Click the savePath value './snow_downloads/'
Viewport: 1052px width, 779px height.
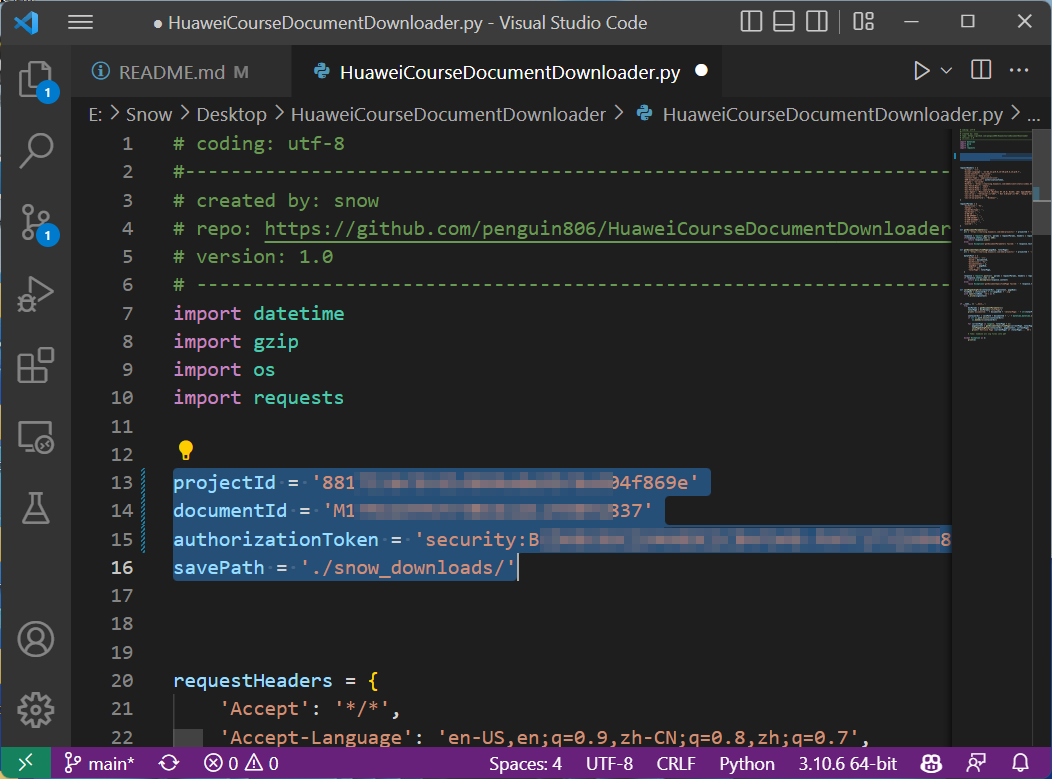[x=407, y=568]
